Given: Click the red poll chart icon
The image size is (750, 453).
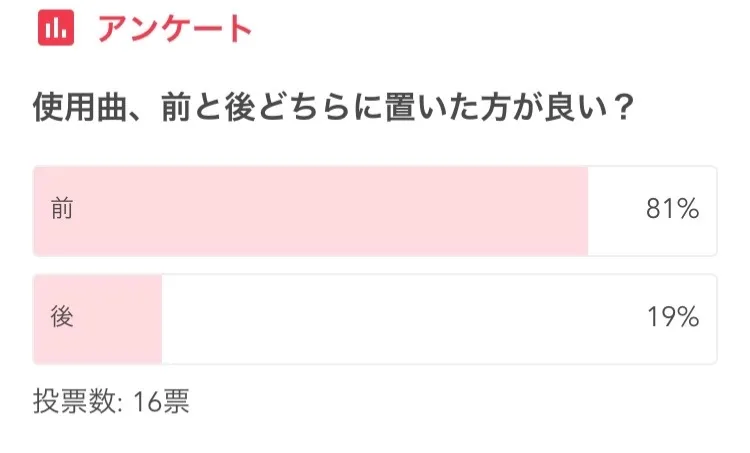Looking at the screenshot, I should [x=57, y=29].
